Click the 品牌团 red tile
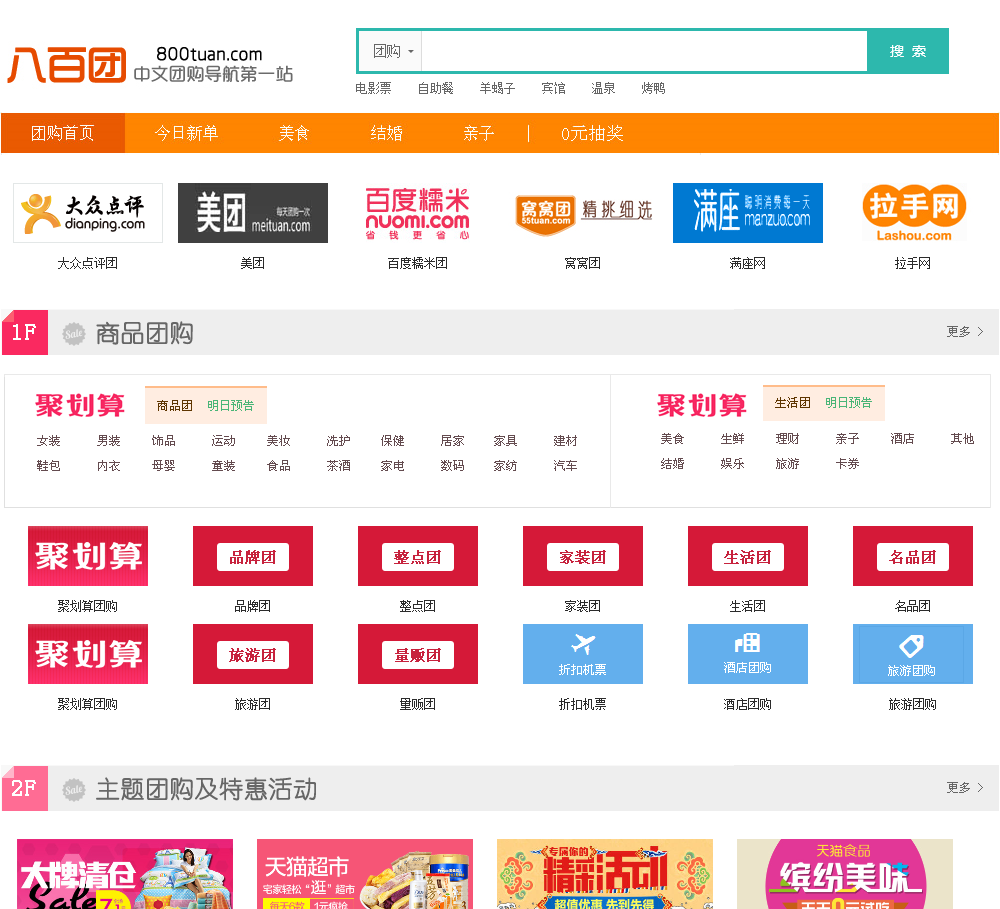This screenshot has height=909, width=1000. [253, 556]
